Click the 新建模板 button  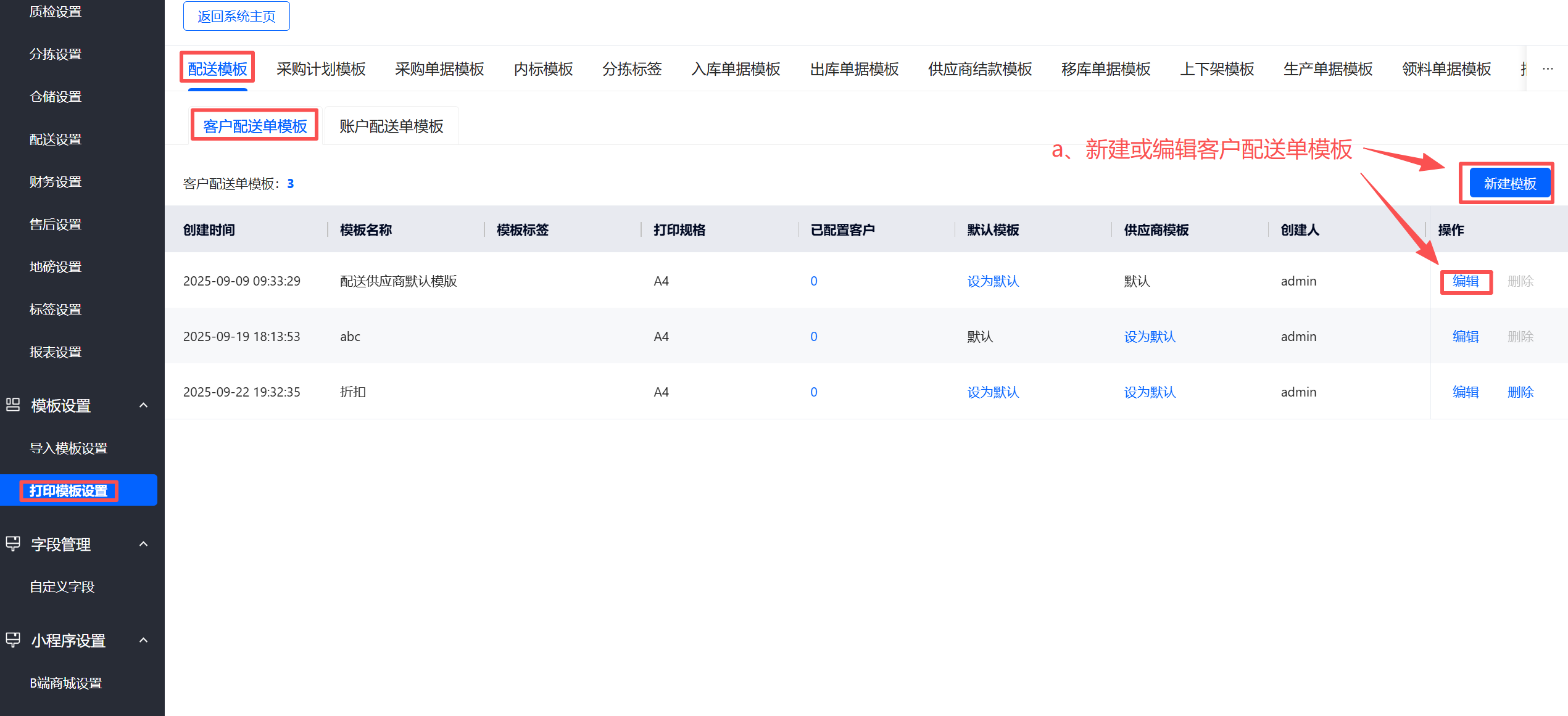click(1509, 184)
